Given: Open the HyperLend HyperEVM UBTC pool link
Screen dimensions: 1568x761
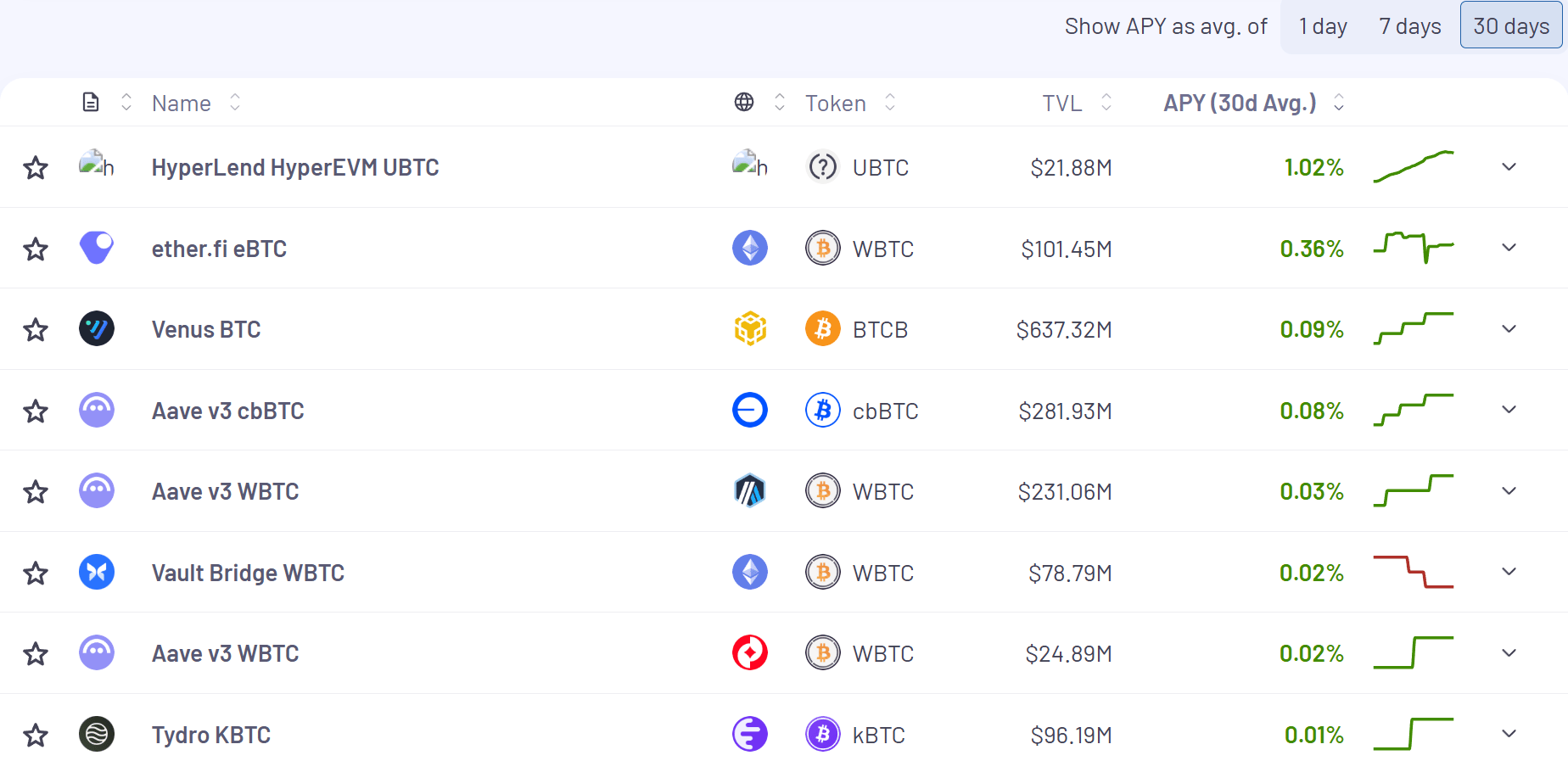Looking at the screenshot, I should click(295, 167).
